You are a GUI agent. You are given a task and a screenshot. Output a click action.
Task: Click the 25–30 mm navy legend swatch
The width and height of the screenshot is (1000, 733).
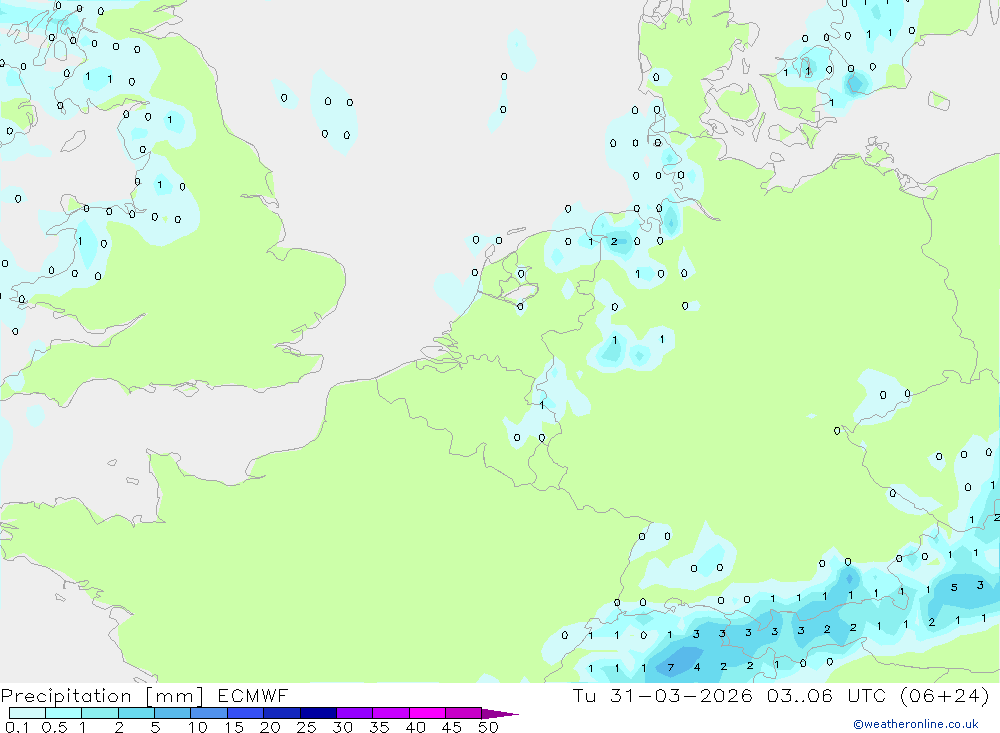318,713
